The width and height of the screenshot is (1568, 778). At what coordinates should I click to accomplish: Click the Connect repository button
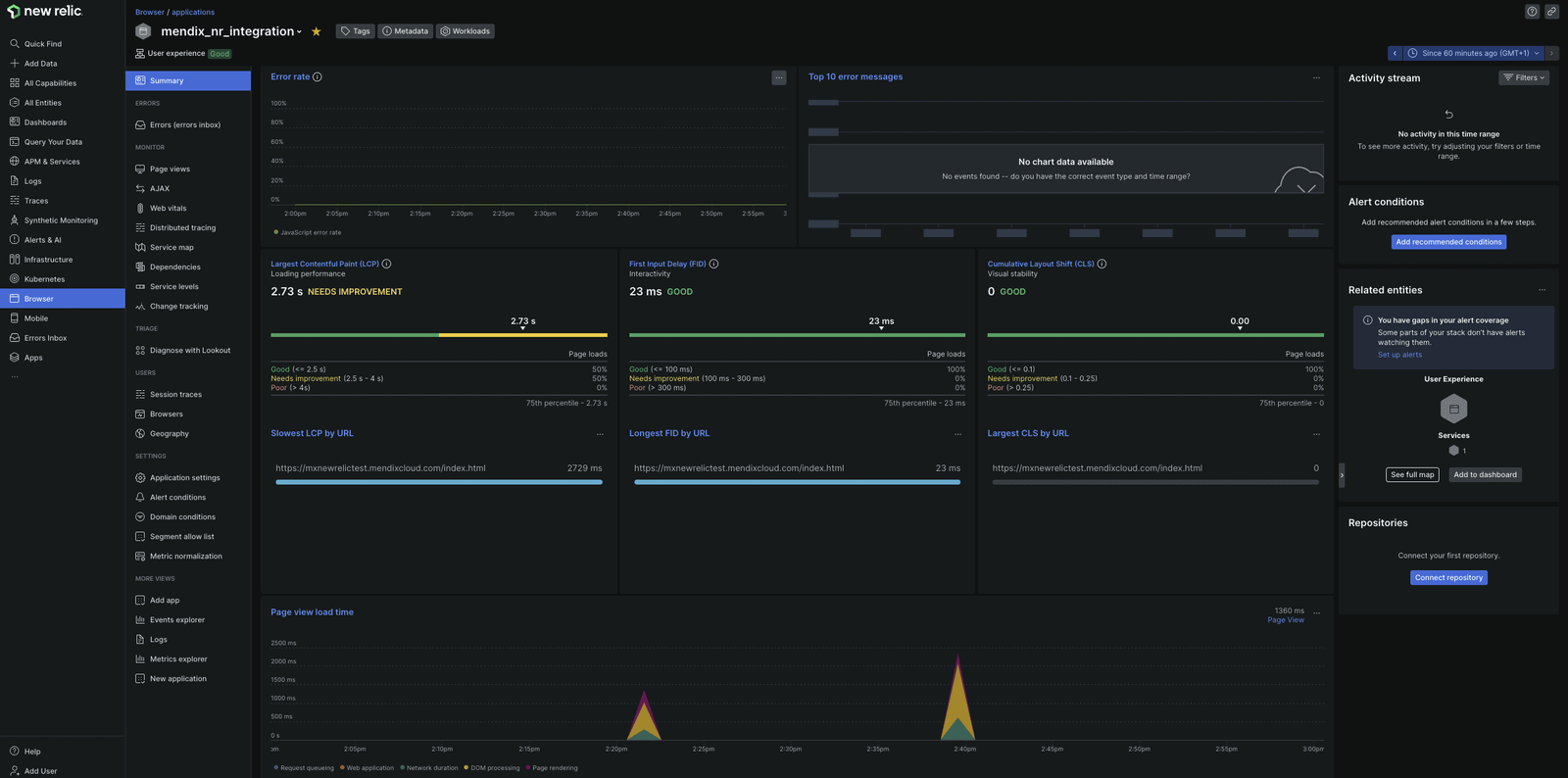1448,578
